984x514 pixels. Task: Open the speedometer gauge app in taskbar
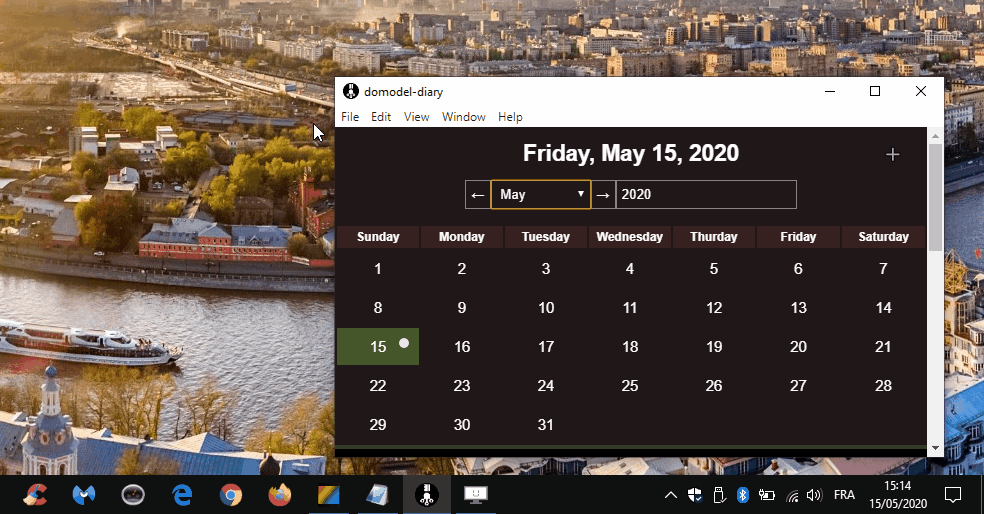pos(132,495)
